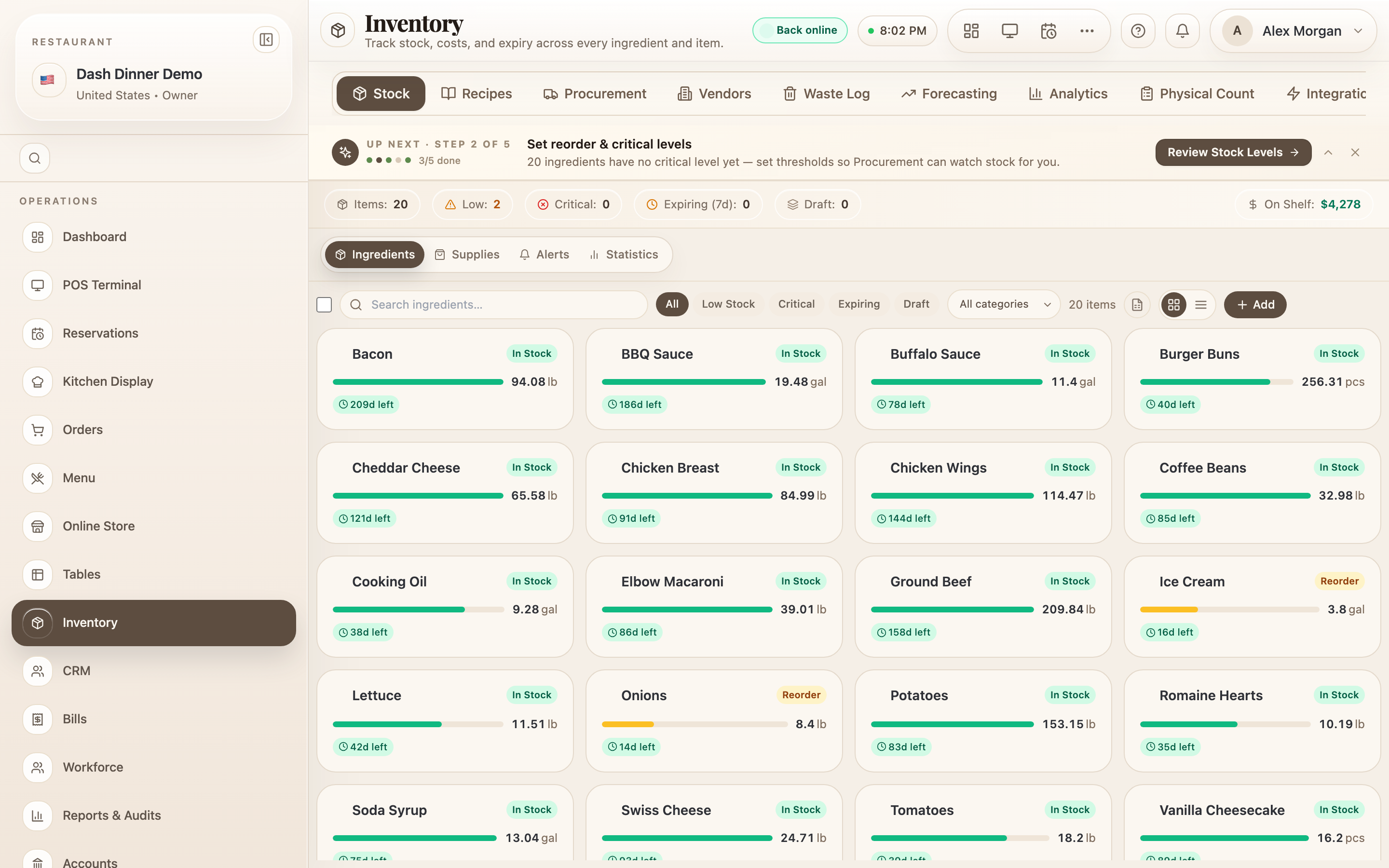Open Menu from sidebar
This screenshot has height=868, width=1389.
[x=153, y=478]
